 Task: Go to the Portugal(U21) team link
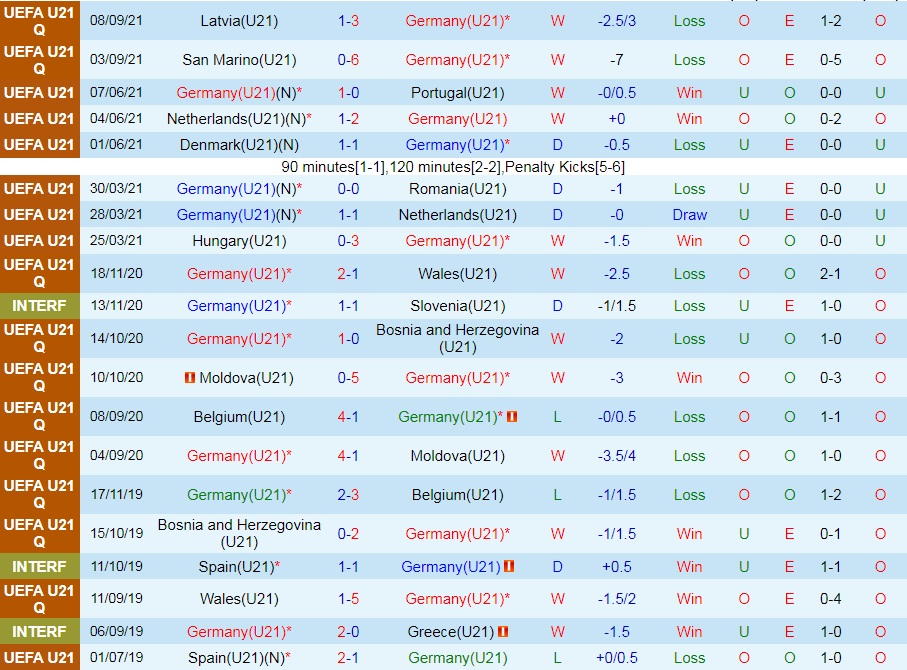coord(452,93)
